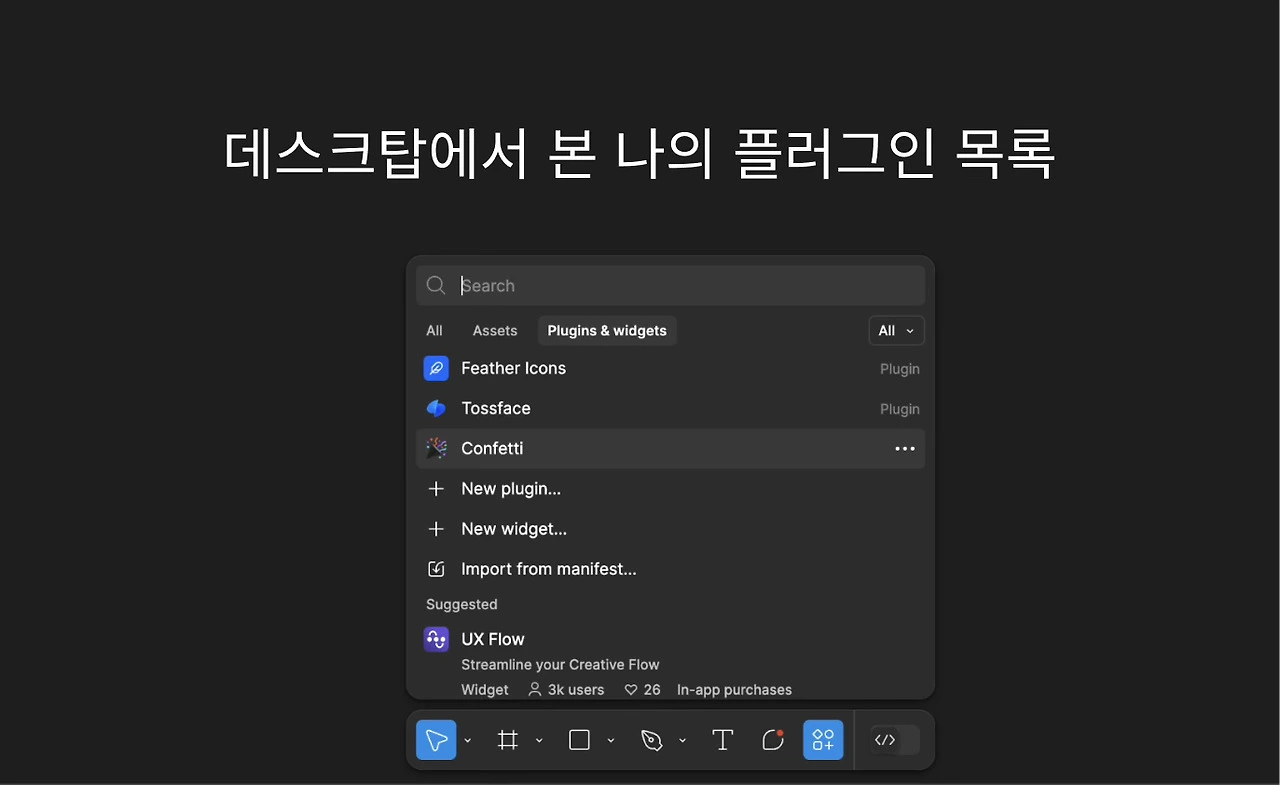Click the Feather Icons plugin icon
The width and height of the screenshot is (1280, 785).
tap(436, 368)
